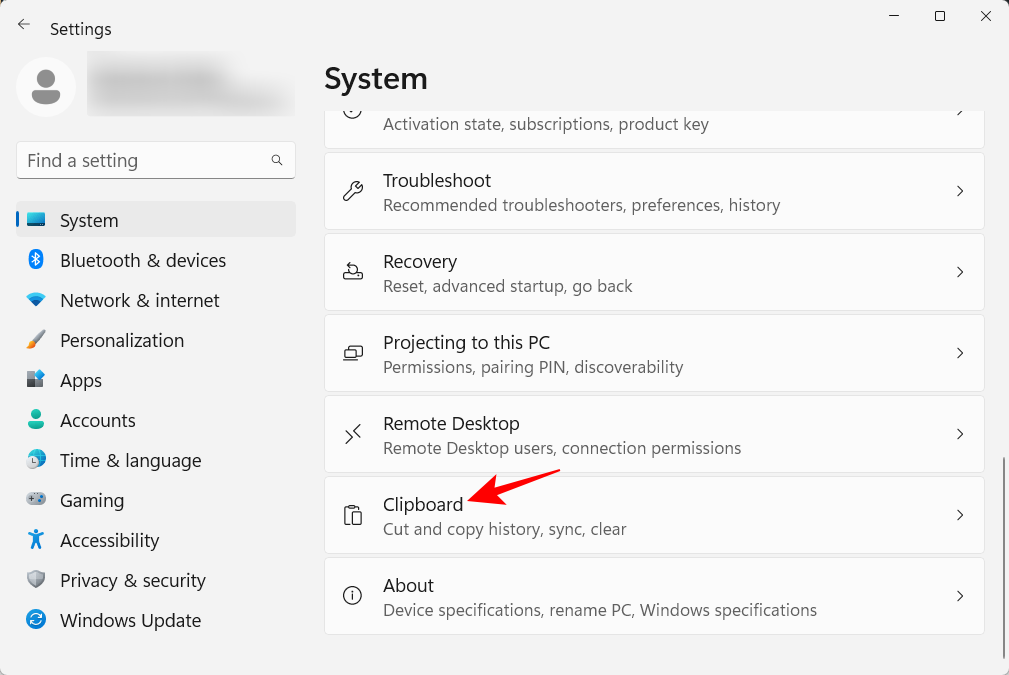
Task: Expand the Troubleshoot chevron
Action: click(x=960, y=191)
